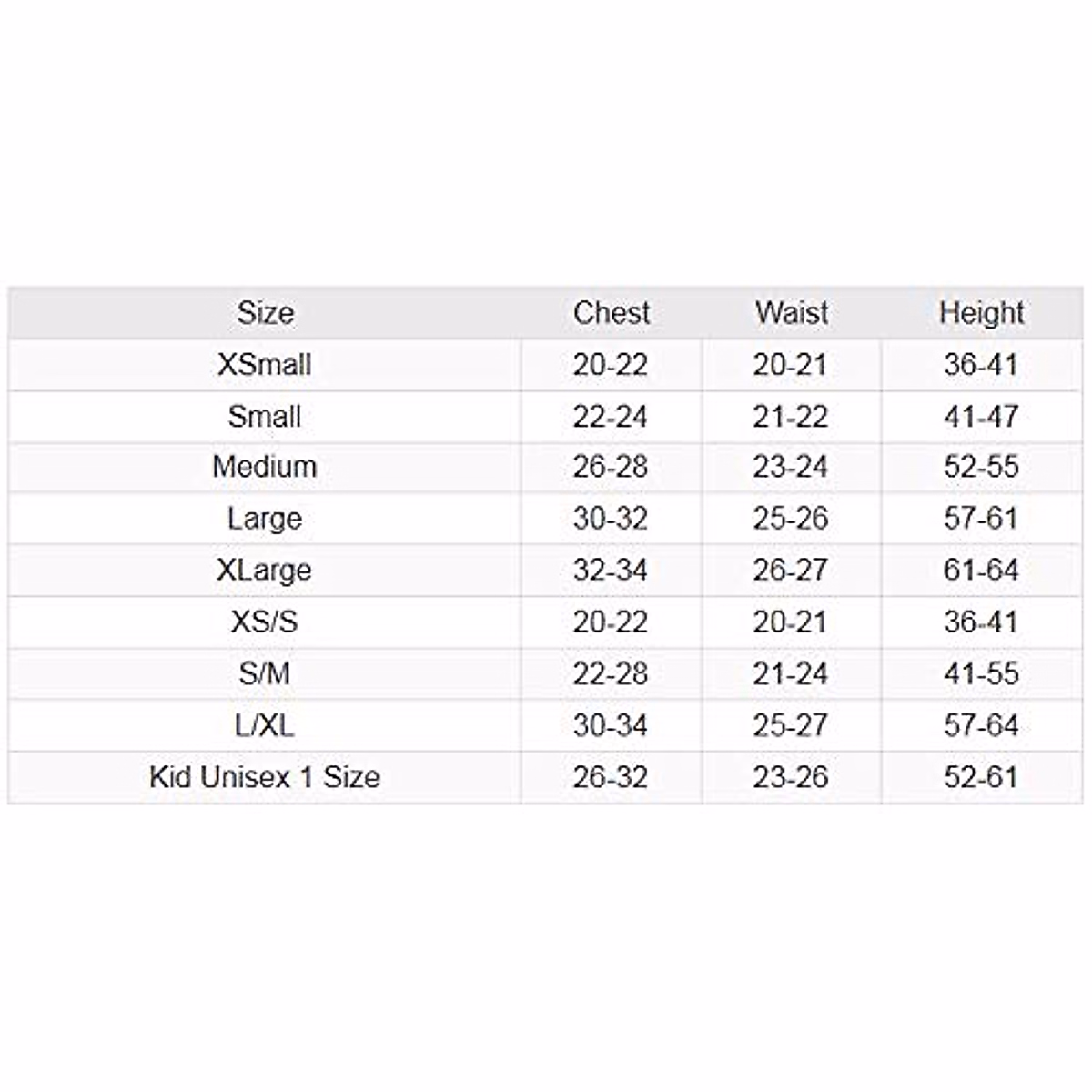The image size is (1092, 1092).
Task: Select the Small size row label
Action: click(x=265, y=417)
